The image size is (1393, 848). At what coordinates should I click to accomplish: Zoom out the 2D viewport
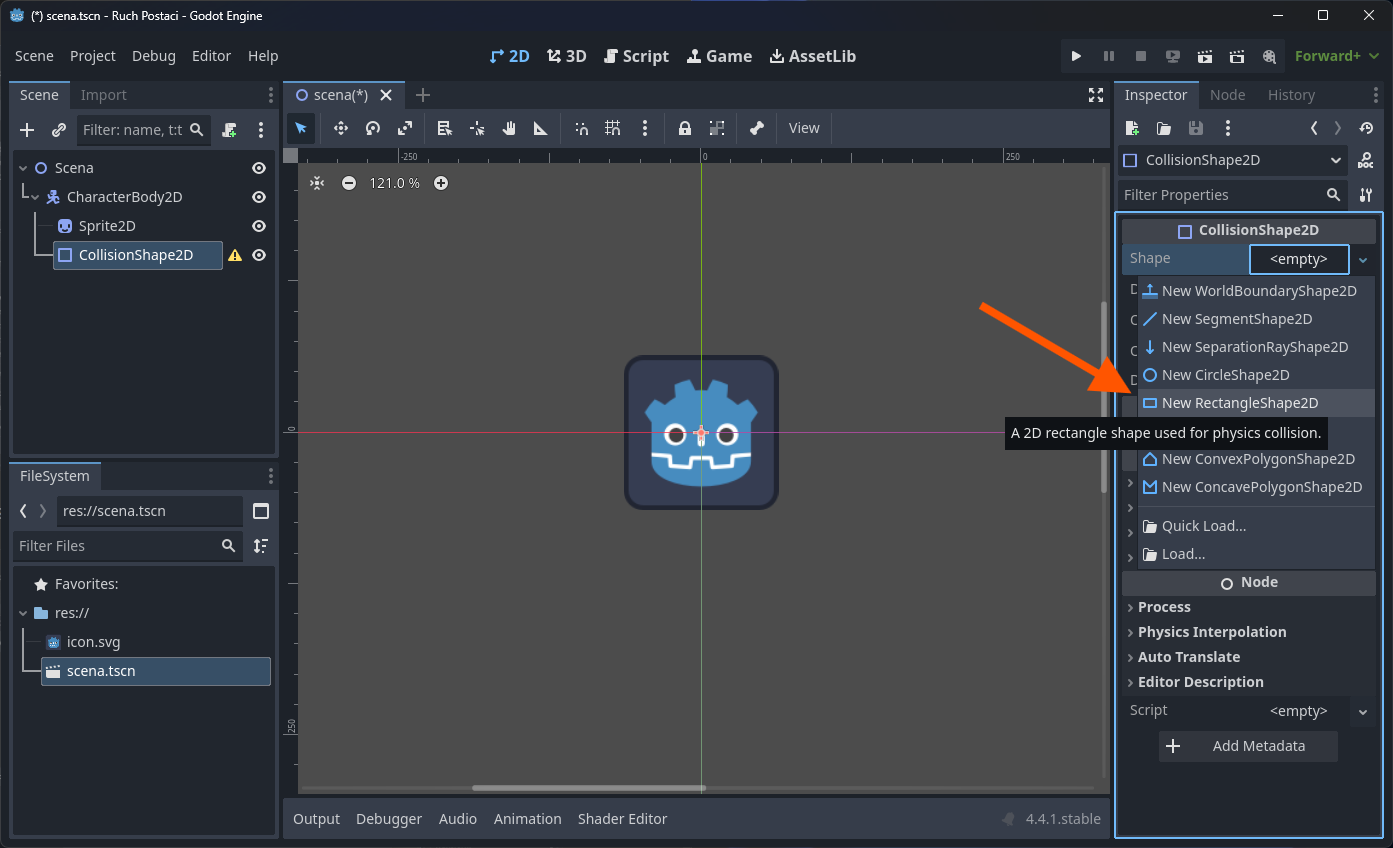tap(349, 183)
